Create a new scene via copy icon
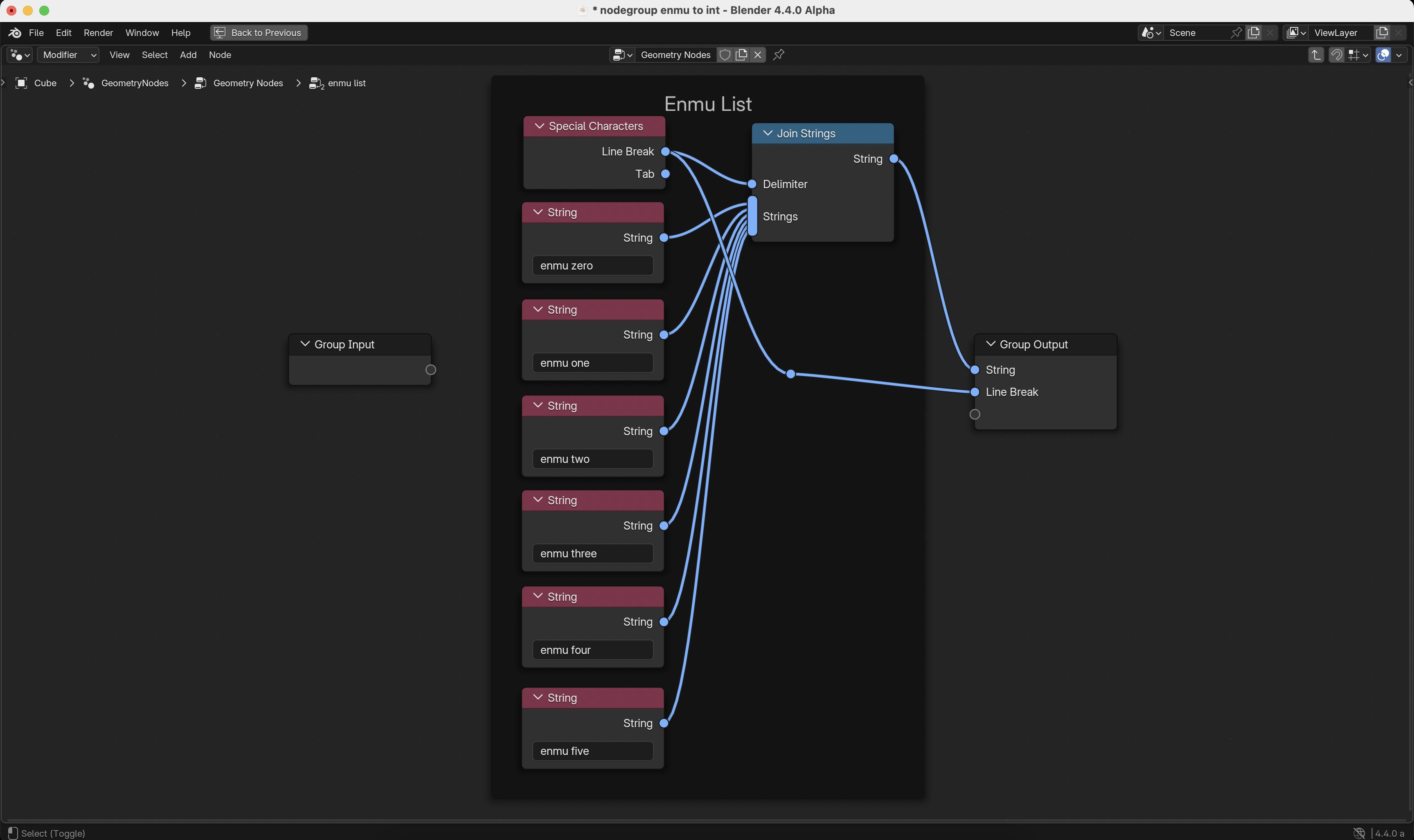The height and width of the screenshot is (840, 1414). point(1254,33)
